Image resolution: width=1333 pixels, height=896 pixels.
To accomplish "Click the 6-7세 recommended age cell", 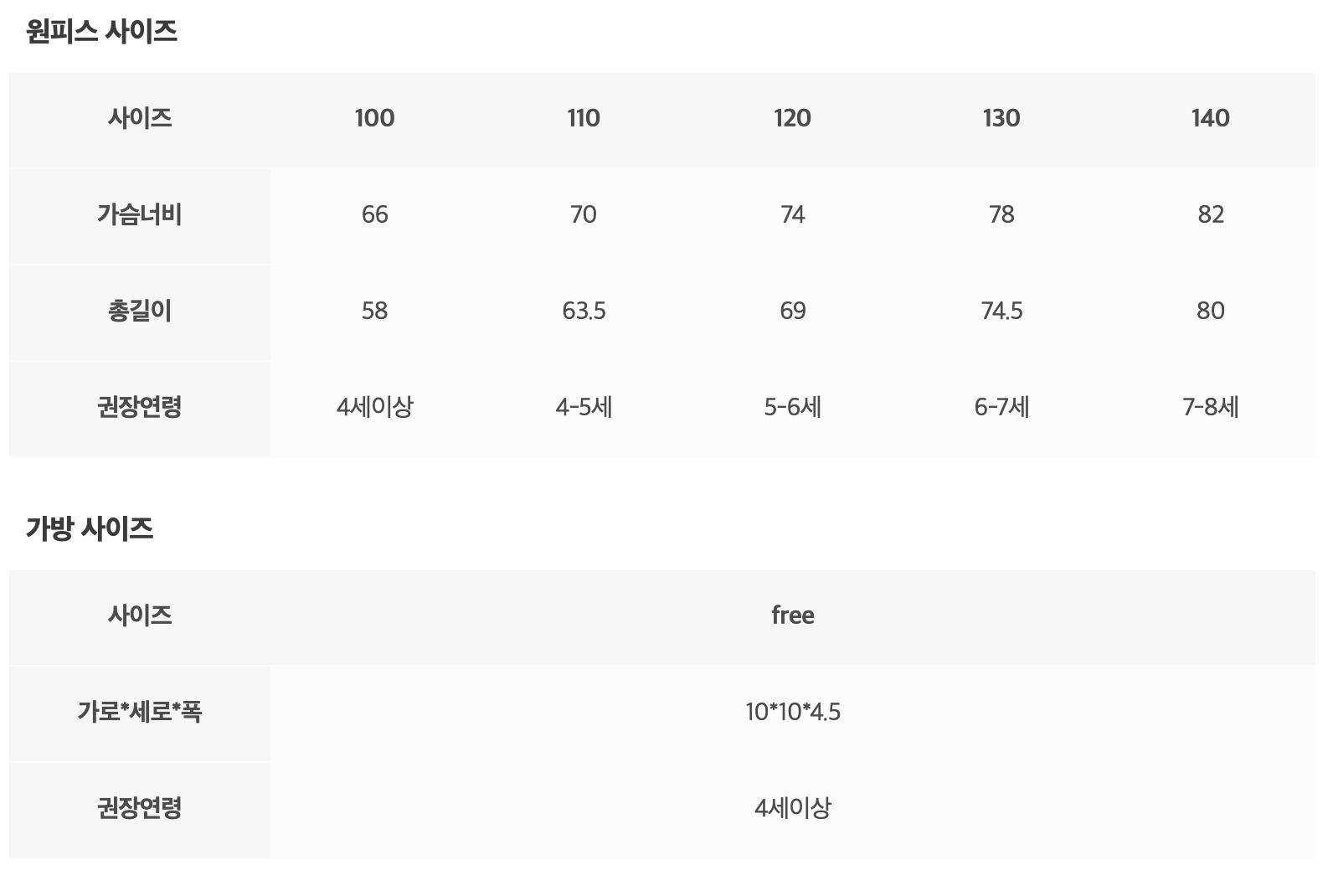I will tap(1001, 408).
